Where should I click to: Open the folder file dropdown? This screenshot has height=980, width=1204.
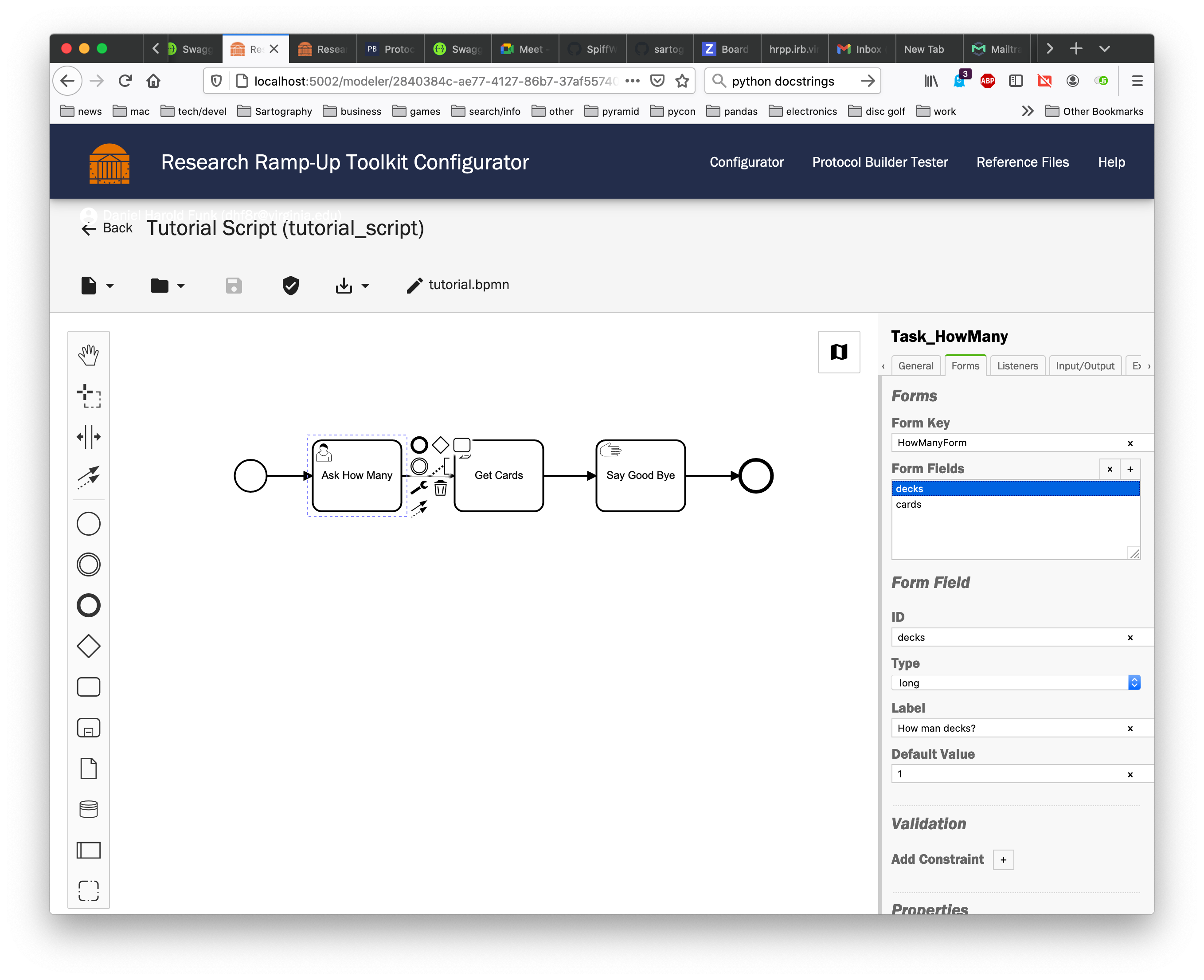168,285
